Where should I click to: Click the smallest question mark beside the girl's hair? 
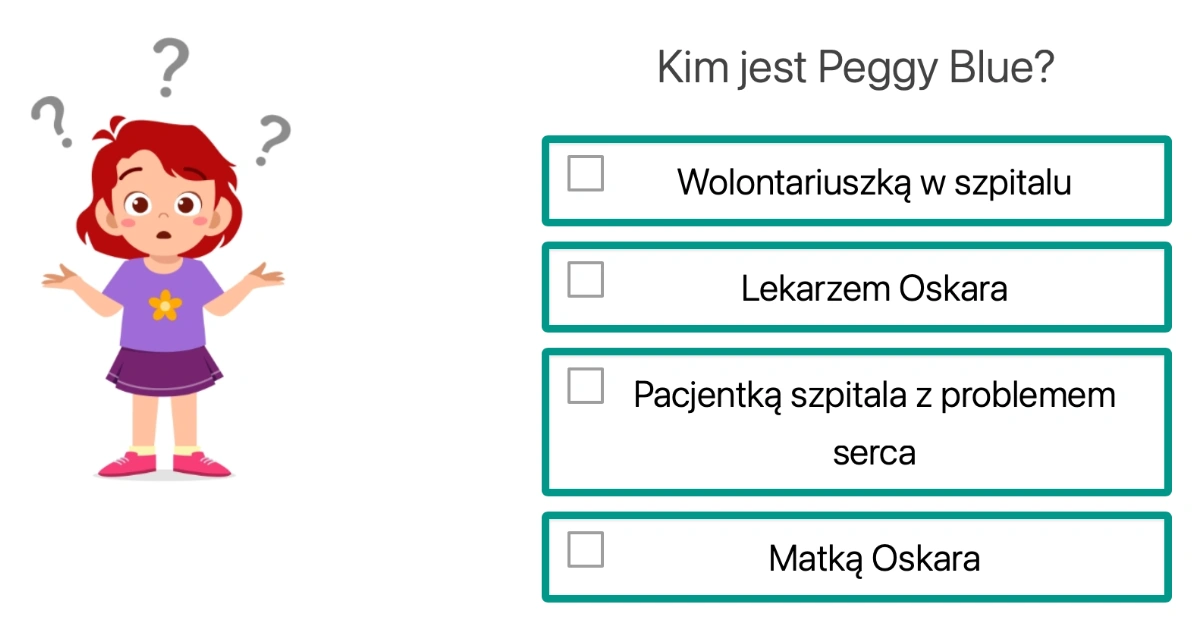pos(52,120)
